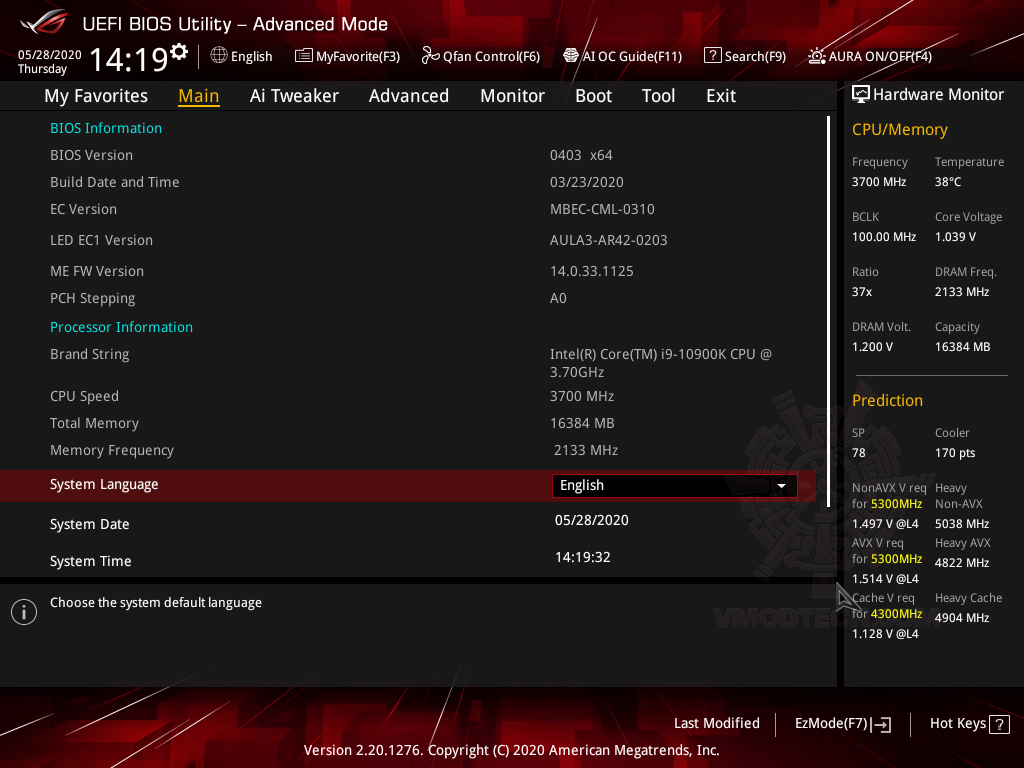Open Qfan Control from the top bar
The width and height of the screenshot is (1024, 768).
coord(480,56)
